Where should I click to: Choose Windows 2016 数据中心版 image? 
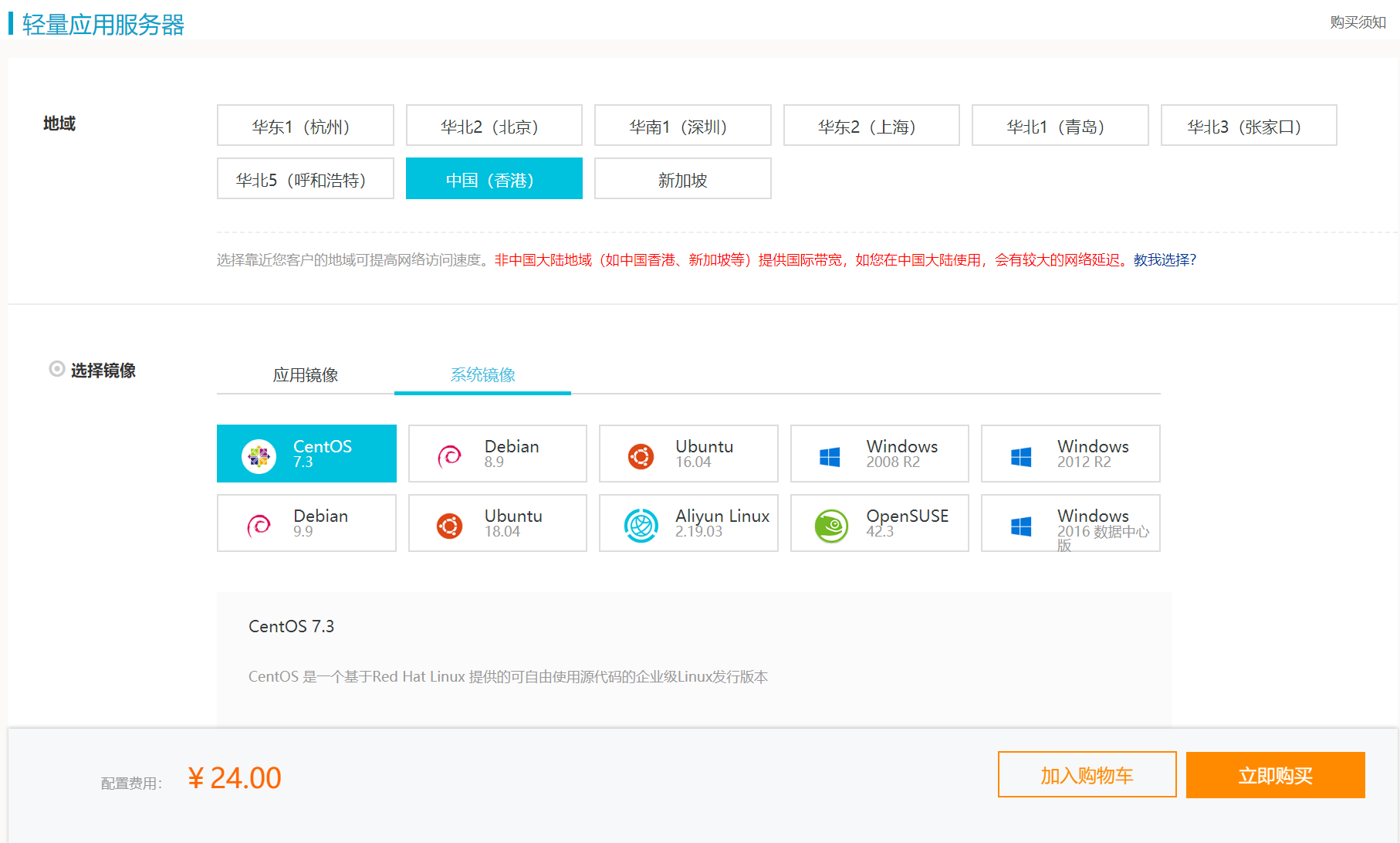point(1070,523)
